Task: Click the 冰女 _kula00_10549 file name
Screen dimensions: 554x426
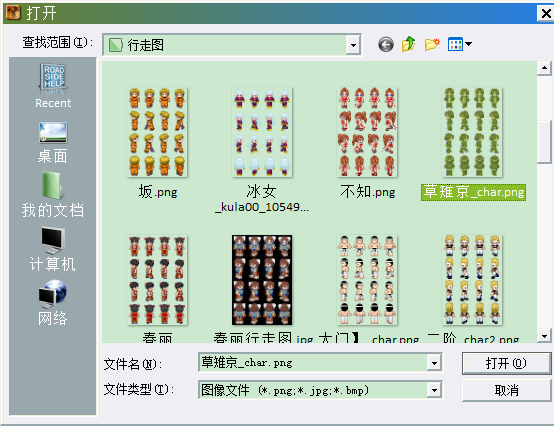Action: tap(262, 199)
